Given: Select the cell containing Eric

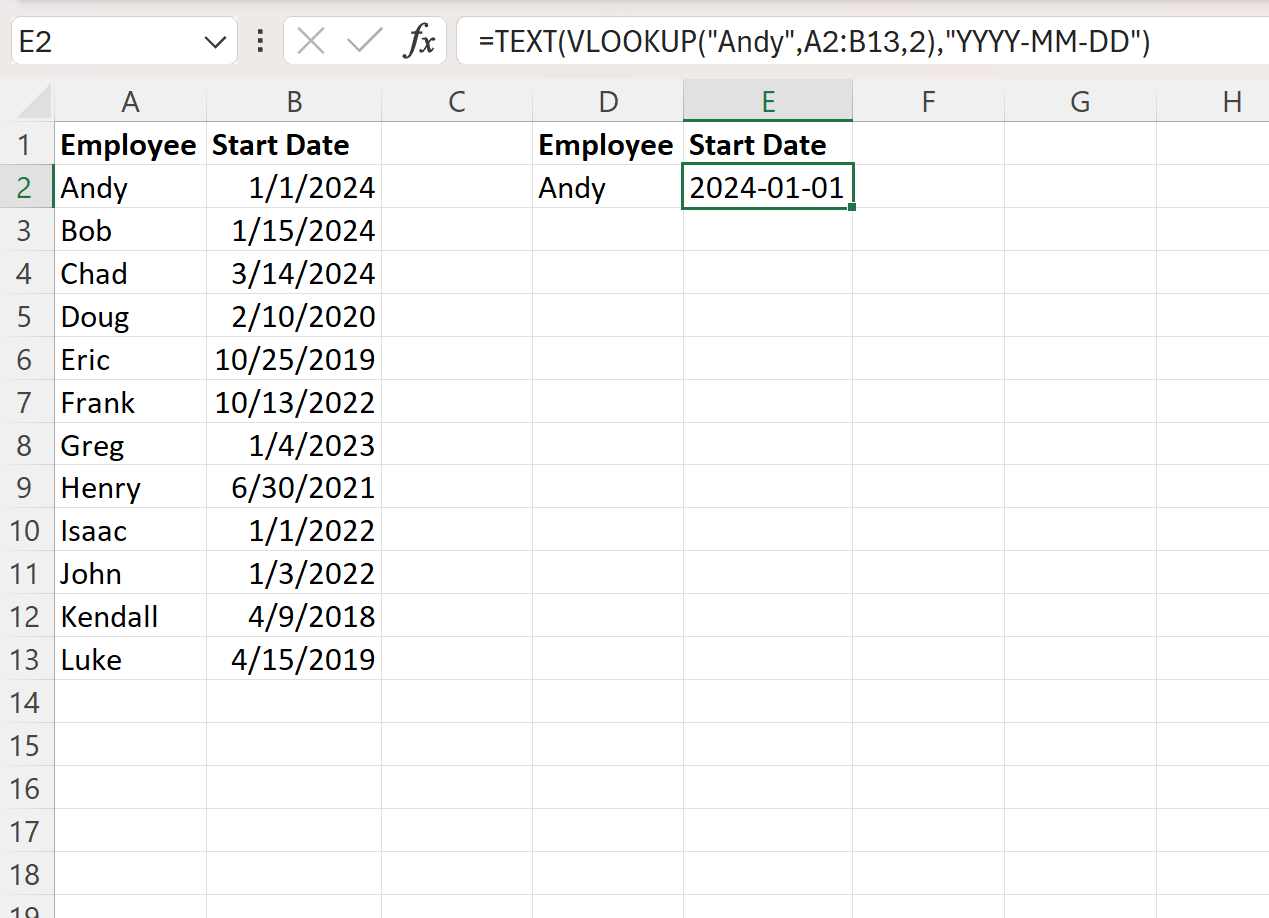Looking at the screenshot, I should coord(130,360).
